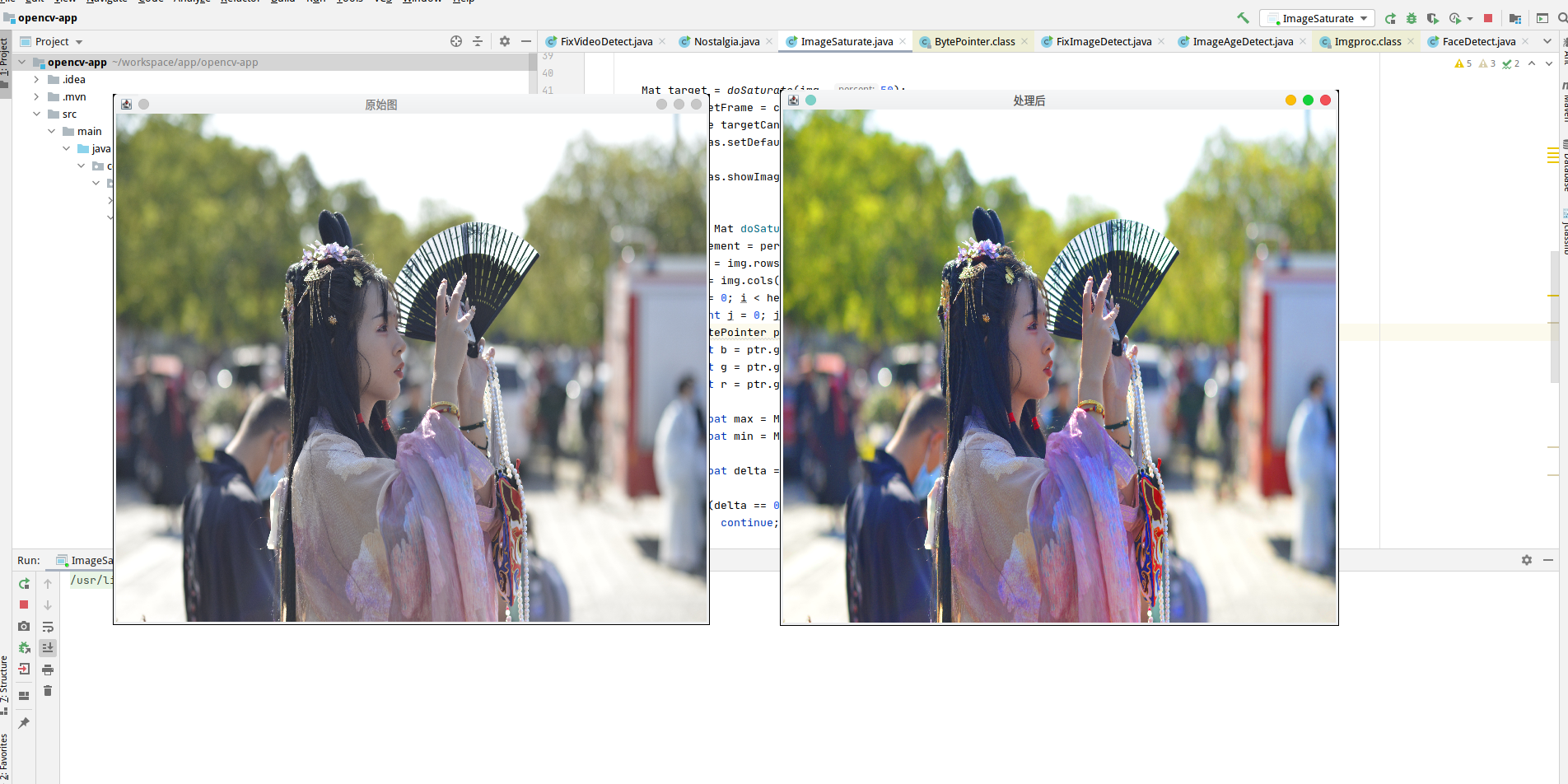The height and width of the screenshot is (784, 1568).
Task: Go to next highlighted error arrow
Action: click(x=1549, y=63)
